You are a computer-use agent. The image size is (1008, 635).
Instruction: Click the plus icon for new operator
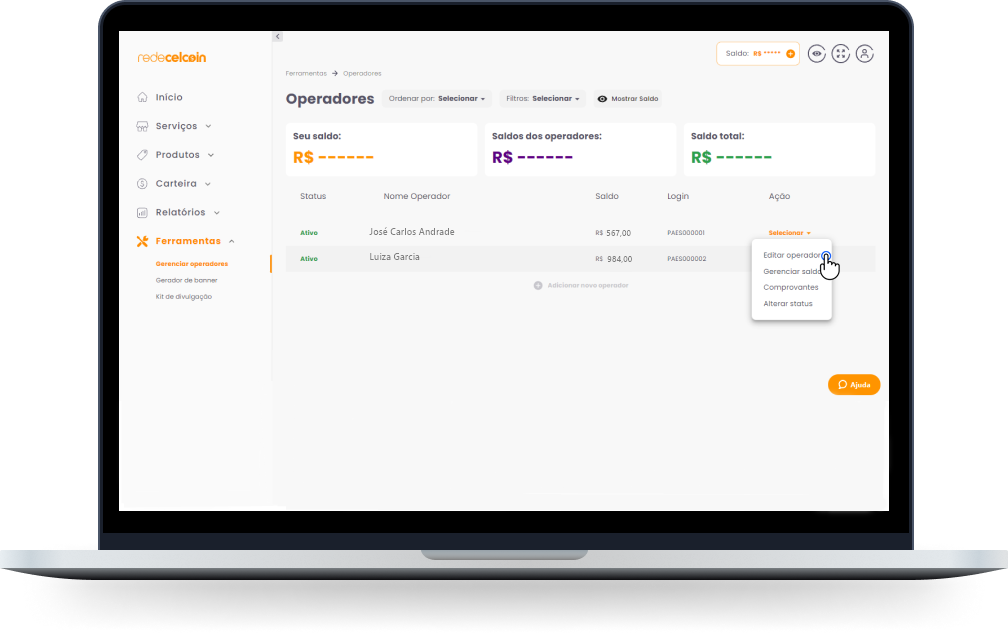coord(538,285)
